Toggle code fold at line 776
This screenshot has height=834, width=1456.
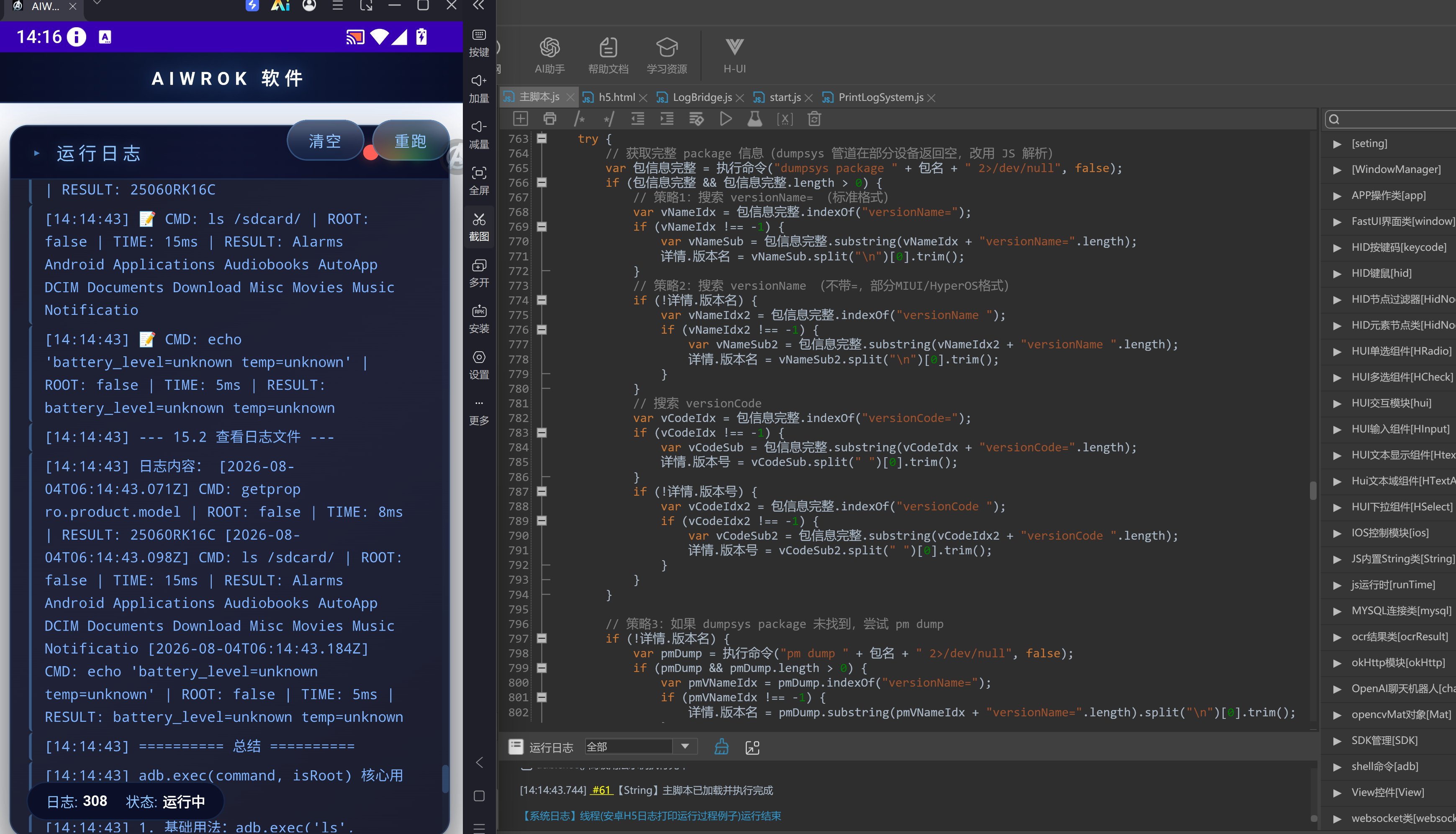542,329
